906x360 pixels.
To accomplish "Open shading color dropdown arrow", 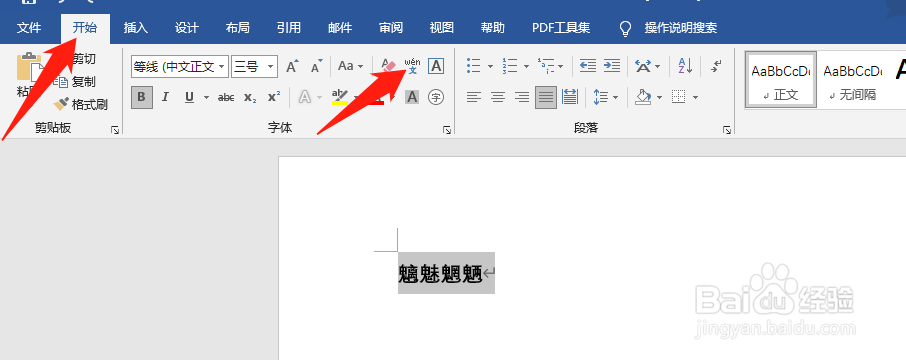I will pos(659,98).
